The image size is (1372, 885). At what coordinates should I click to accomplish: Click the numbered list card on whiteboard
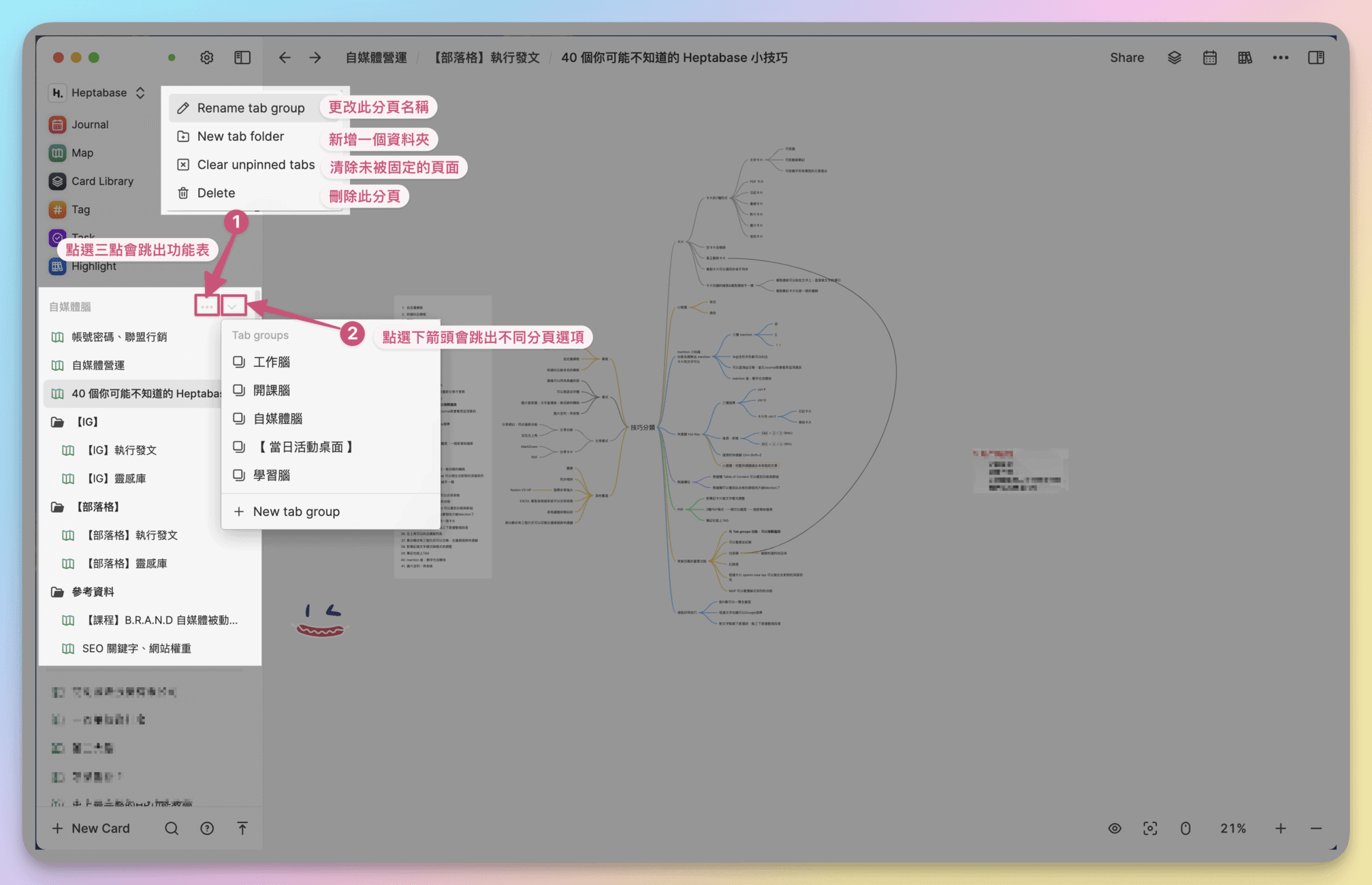[x=443, y=437]
